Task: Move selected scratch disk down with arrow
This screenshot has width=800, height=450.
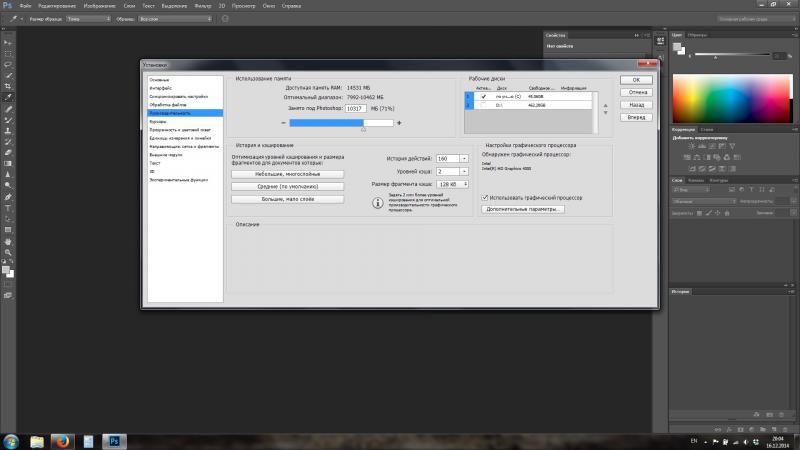Action: (x=606, y=113)
